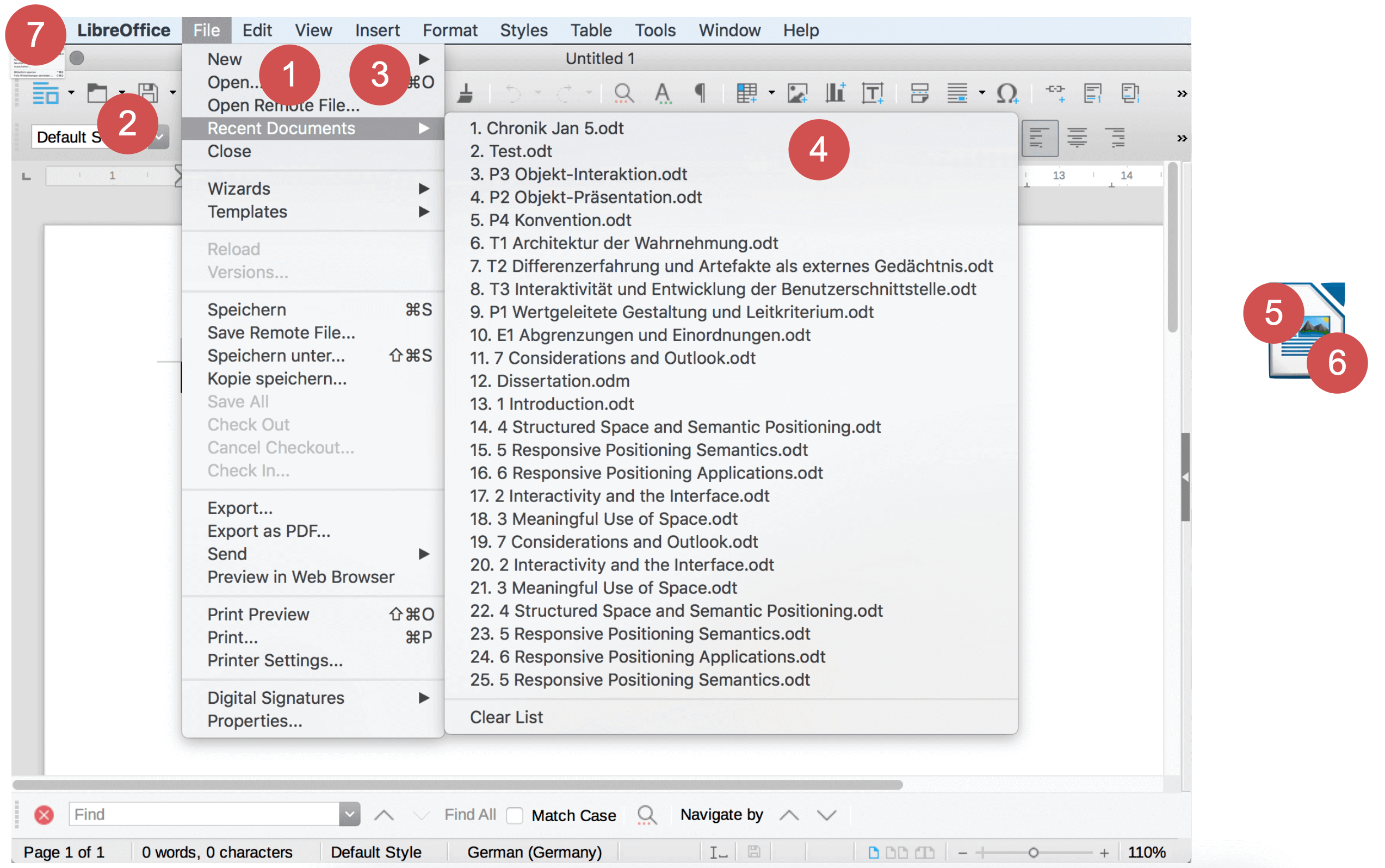Enable Match Case in the Find bar

(514, 815)
